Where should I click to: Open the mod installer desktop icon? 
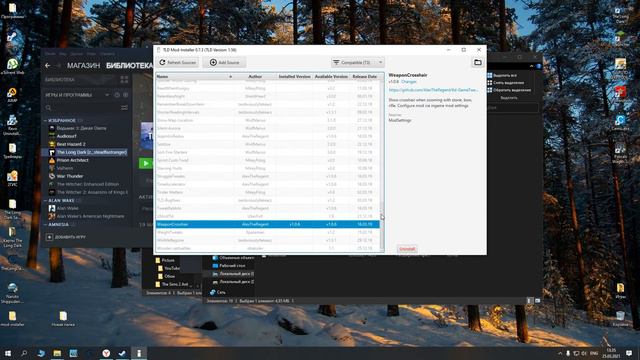[x=13, y=318]
